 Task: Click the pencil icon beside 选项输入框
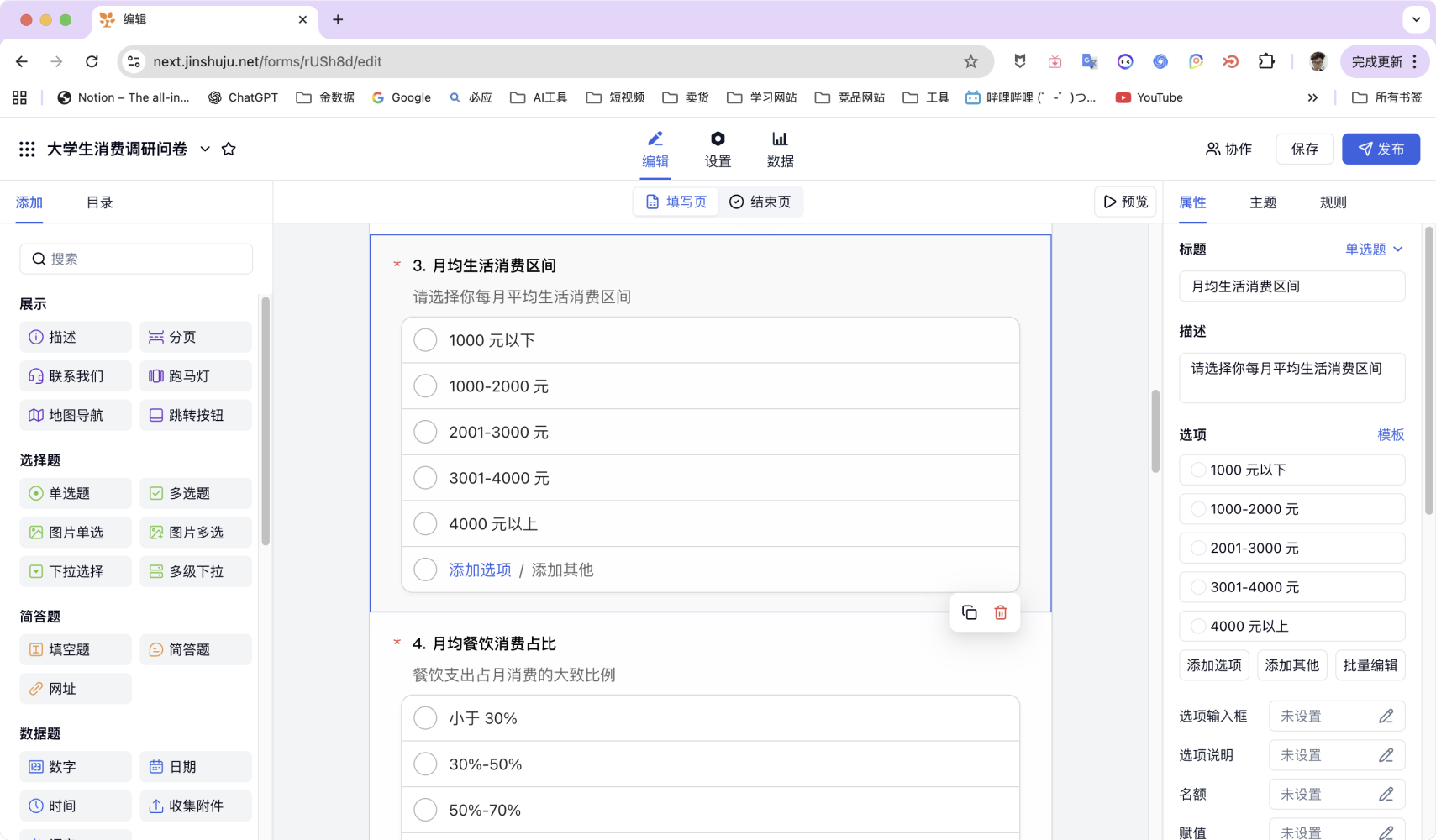click(x=1386, y=716)
